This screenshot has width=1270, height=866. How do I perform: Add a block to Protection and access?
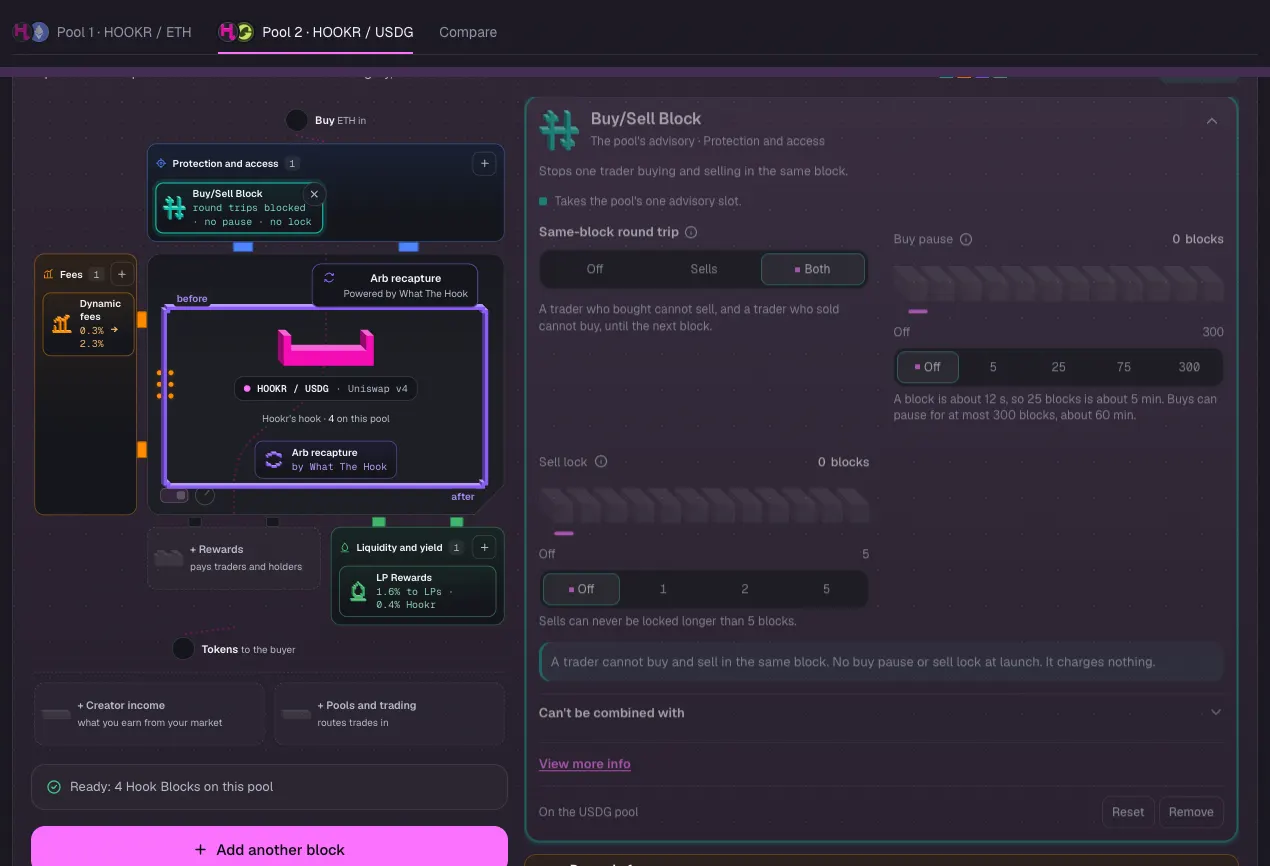click(484, 163)
